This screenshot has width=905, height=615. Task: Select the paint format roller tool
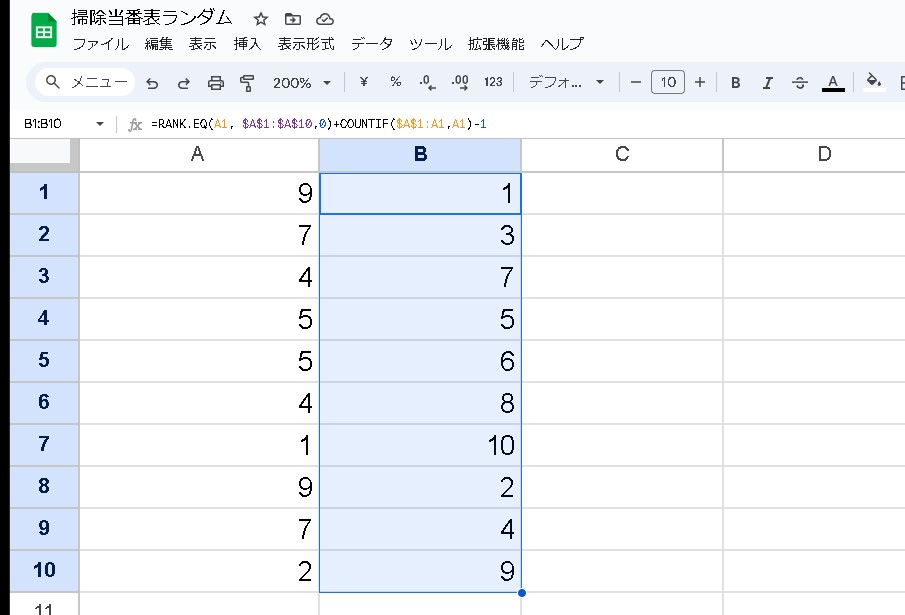point(247,83)
